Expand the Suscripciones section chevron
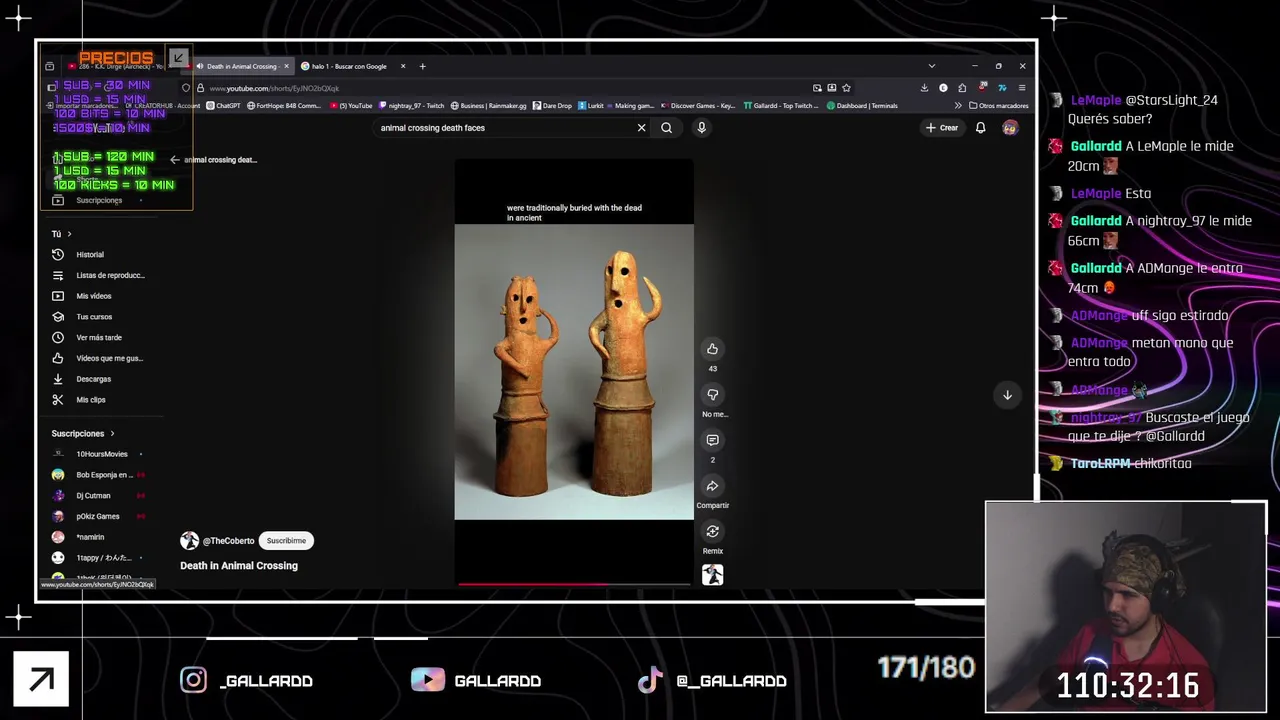Screen dimensions: 1280x720 (112, 434)
